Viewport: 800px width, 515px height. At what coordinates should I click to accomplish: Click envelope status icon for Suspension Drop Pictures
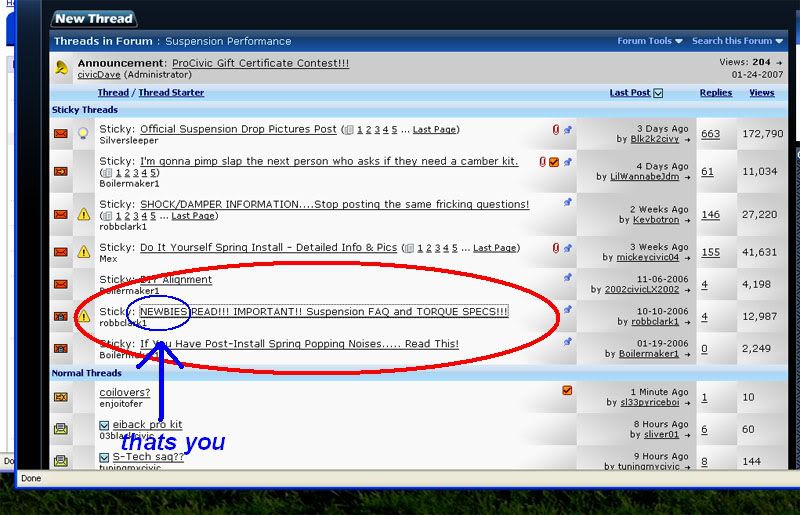tap(61, 134)
